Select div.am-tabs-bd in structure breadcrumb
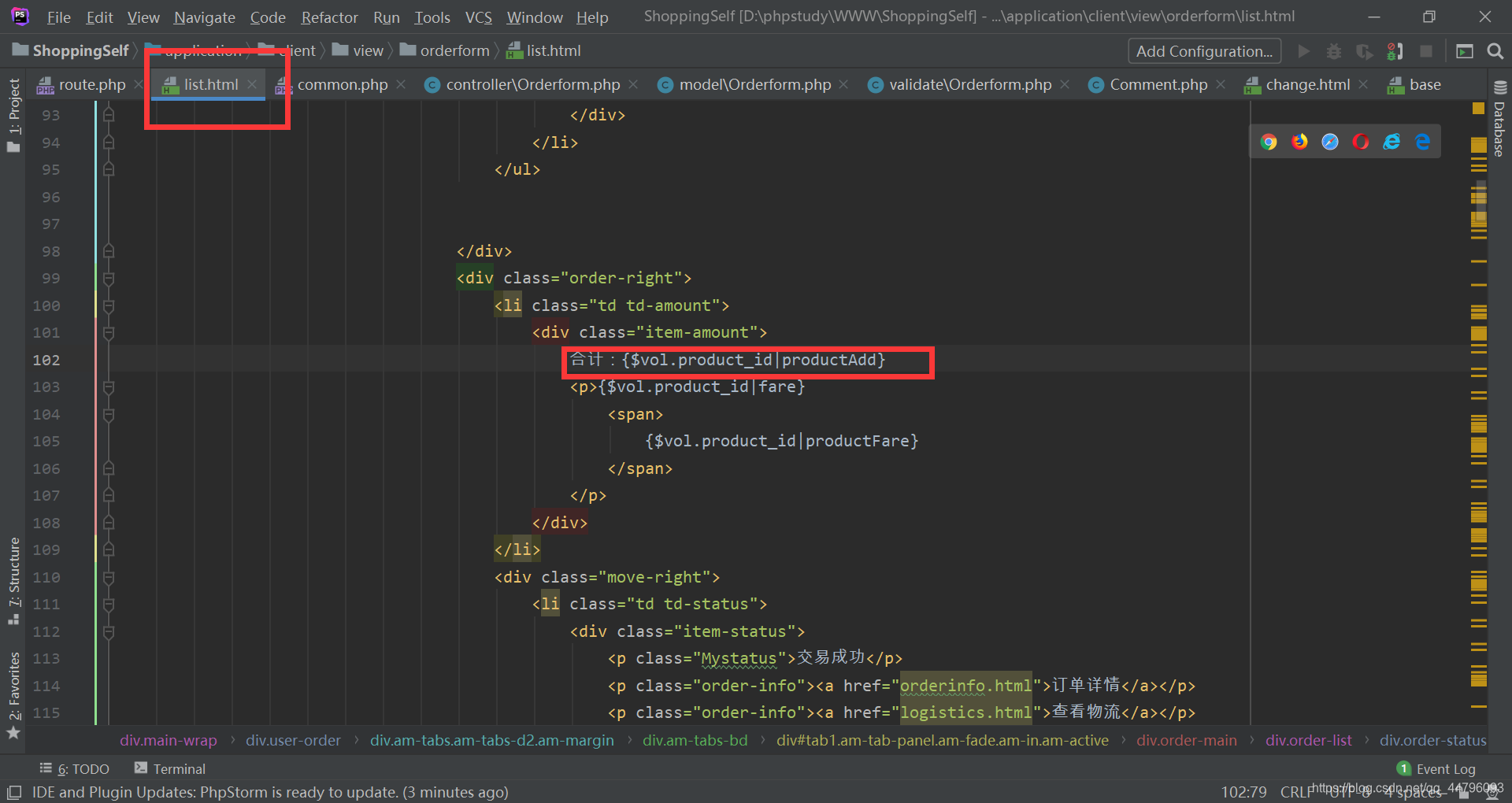Image resolution: width=1512 pixels, height=803 pixels. [x=695, y=741]
